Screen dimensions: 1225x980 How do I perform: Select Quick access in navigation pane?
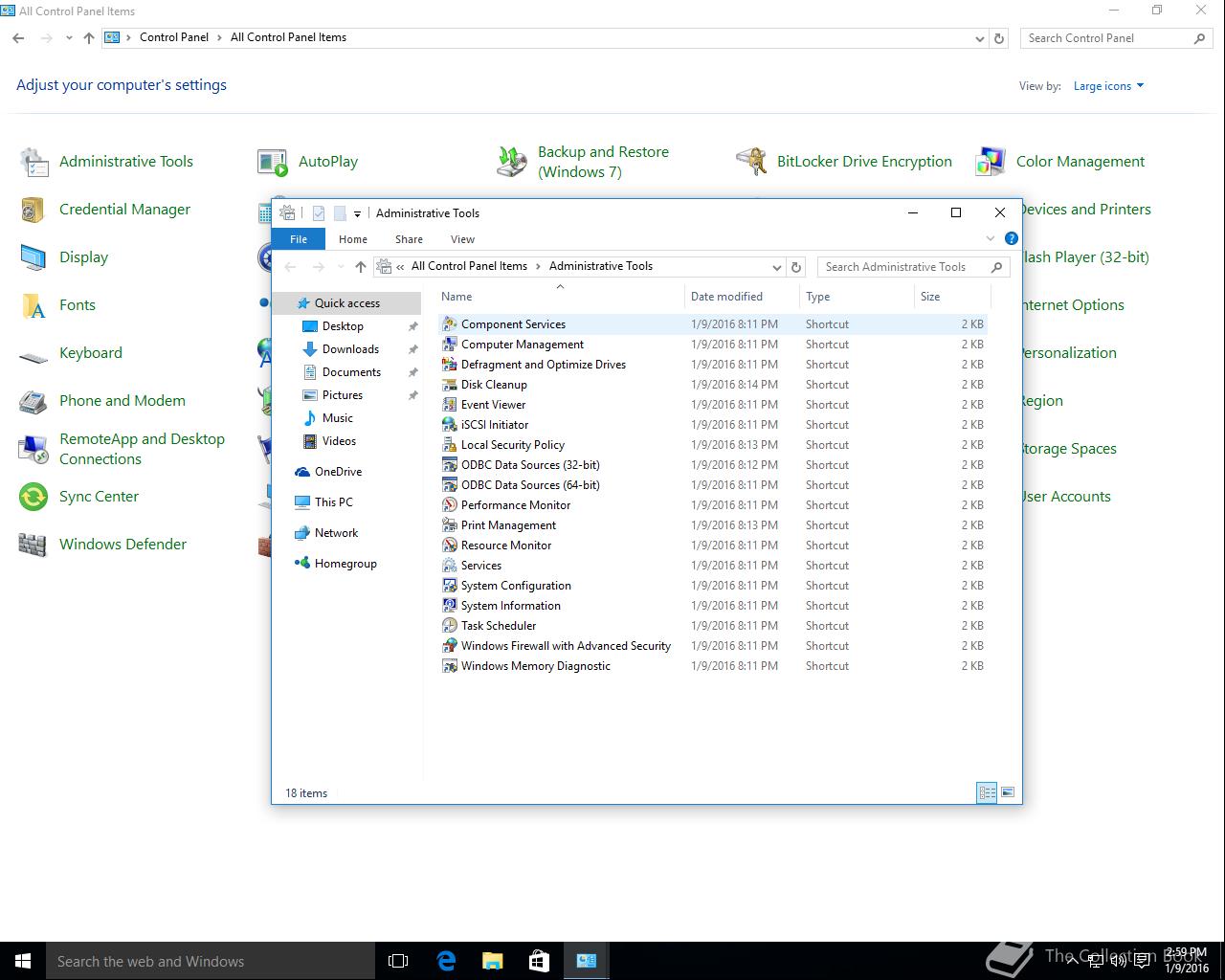pos(346,303)
